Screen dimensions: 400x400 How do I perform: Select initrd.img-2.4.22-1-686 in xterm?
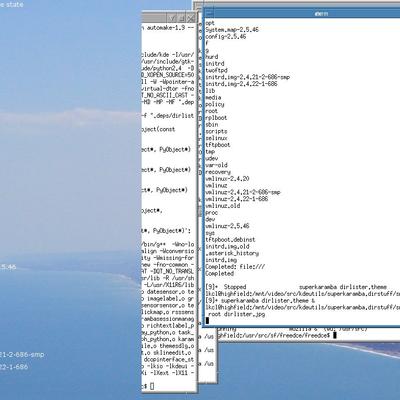click(x=241, y=84)
